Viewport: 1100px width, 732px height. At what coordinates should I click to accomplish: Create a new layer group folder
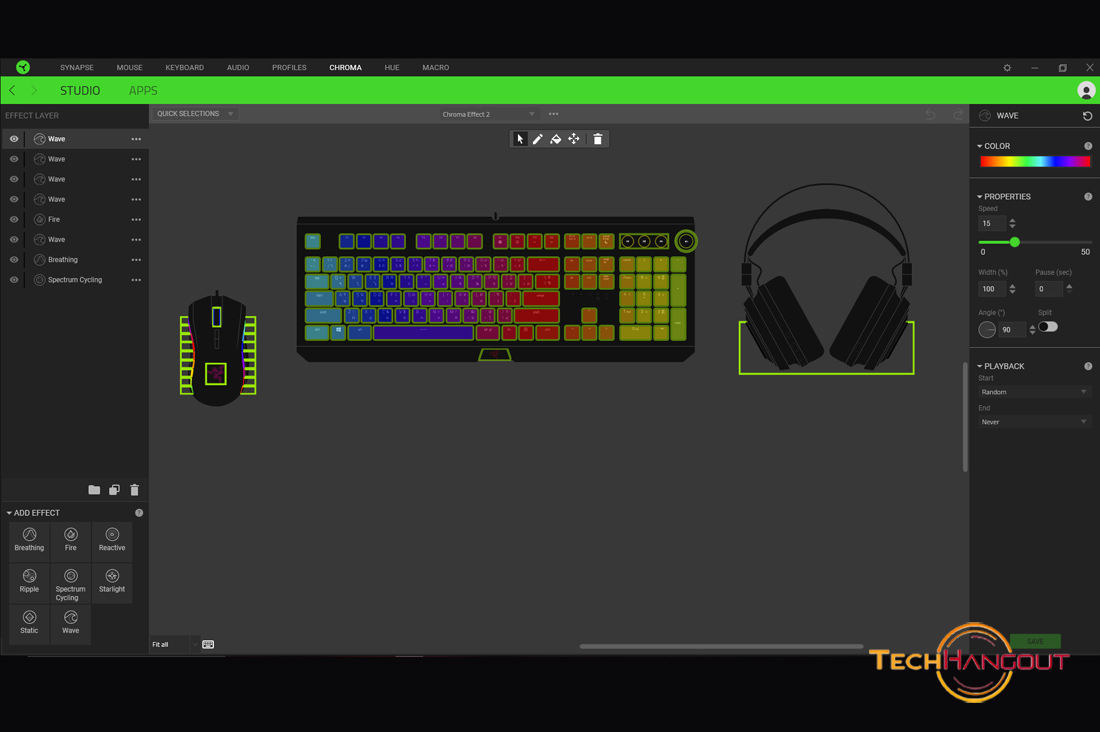coord(94,490)
